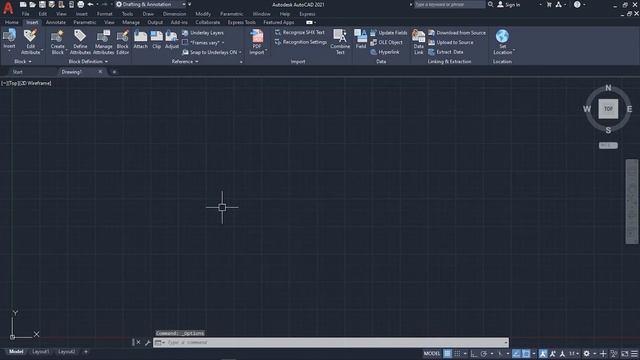Click Recognition Settings
Image resolution: width=640 pixels, height=360 pixels.
coord(301,42)
